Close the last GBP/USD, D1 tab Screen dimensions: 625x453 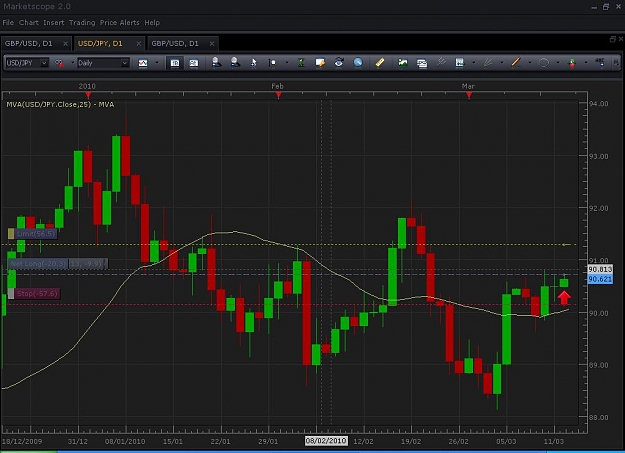point(212,43)
